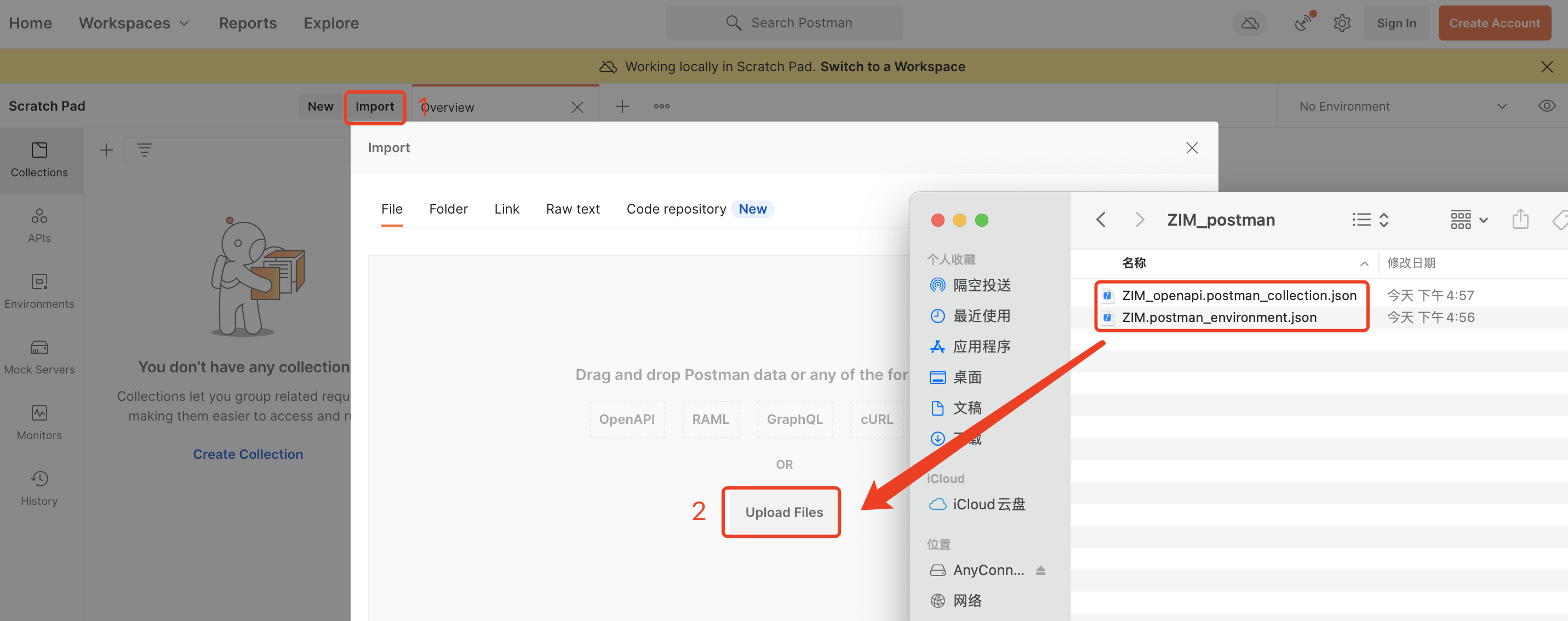Open the settings gear icon
This screenshot has height=621, width=1568.
click(x=1342, y=23)
